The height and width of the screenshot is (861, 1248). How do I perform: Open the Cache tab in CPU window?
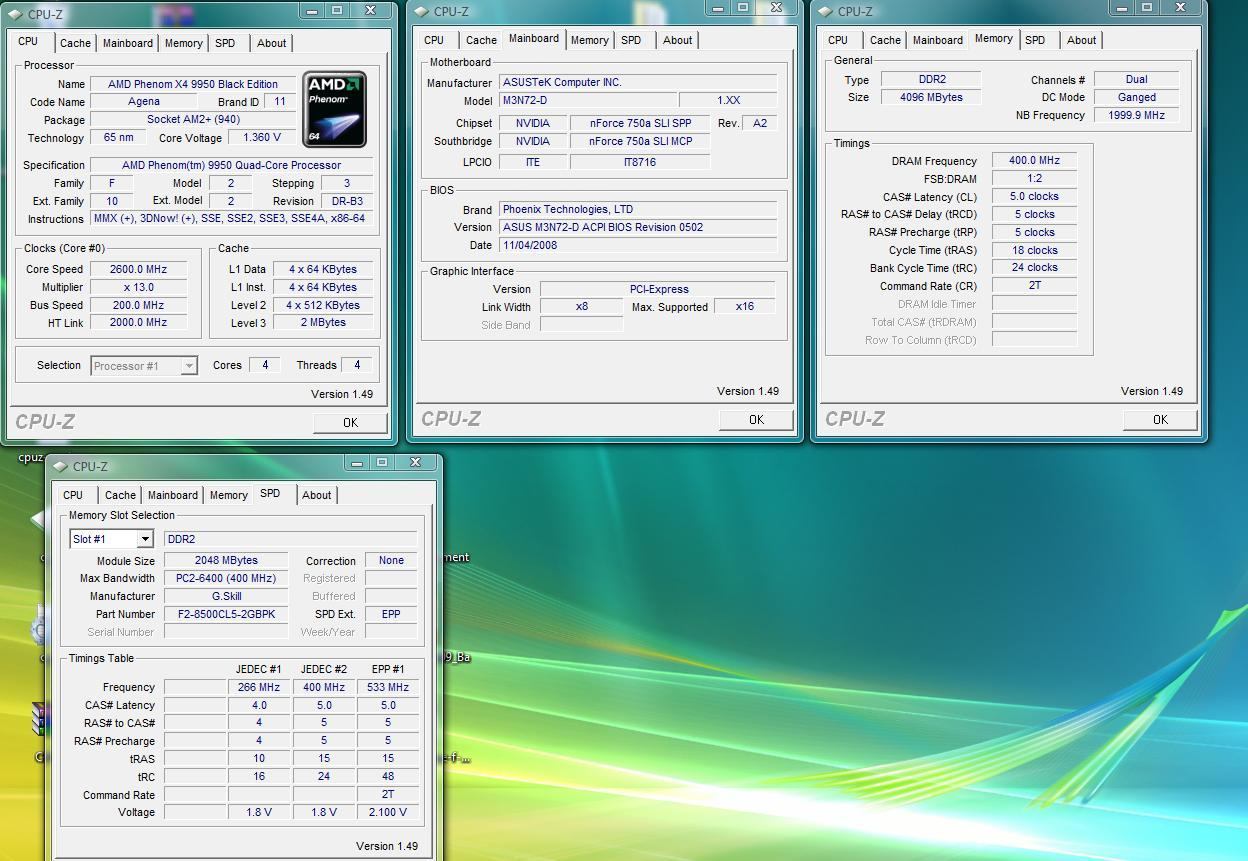(75, 43)
